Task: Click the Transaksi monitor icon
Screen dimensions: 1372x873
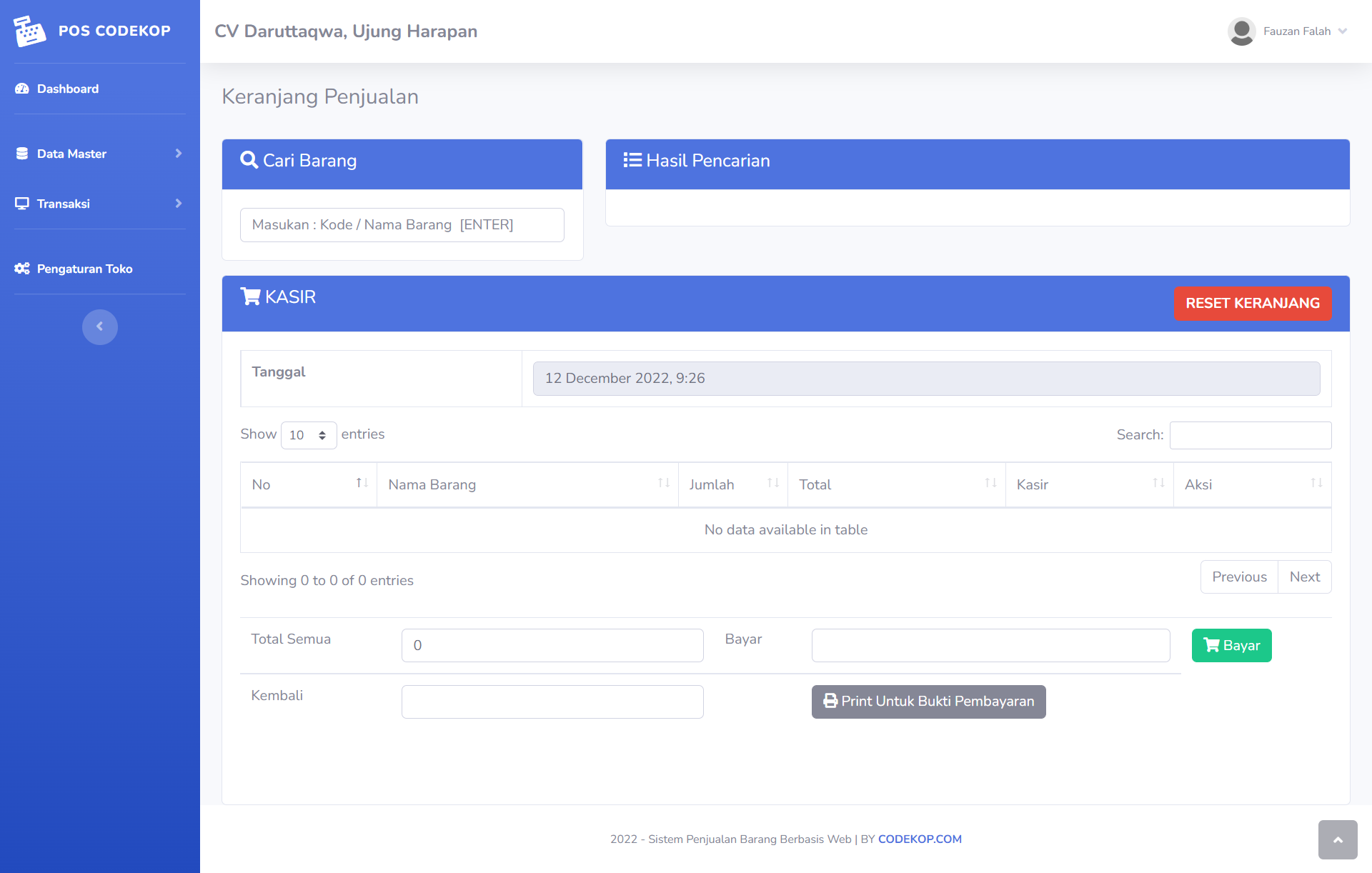Action: pyautogui.click(x=22, y=204)
